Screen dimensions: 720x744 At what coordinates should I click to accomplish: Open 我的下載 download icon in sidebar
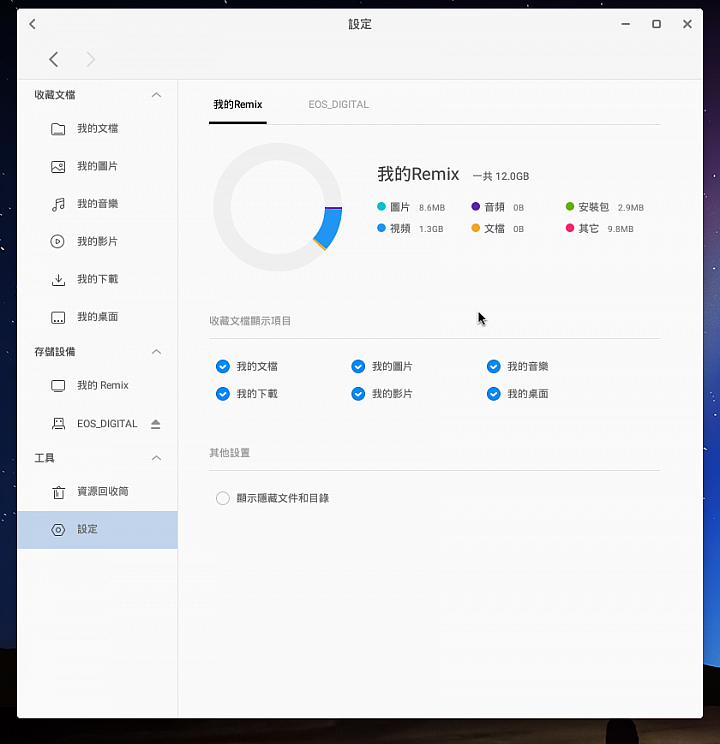coord(58,279)
